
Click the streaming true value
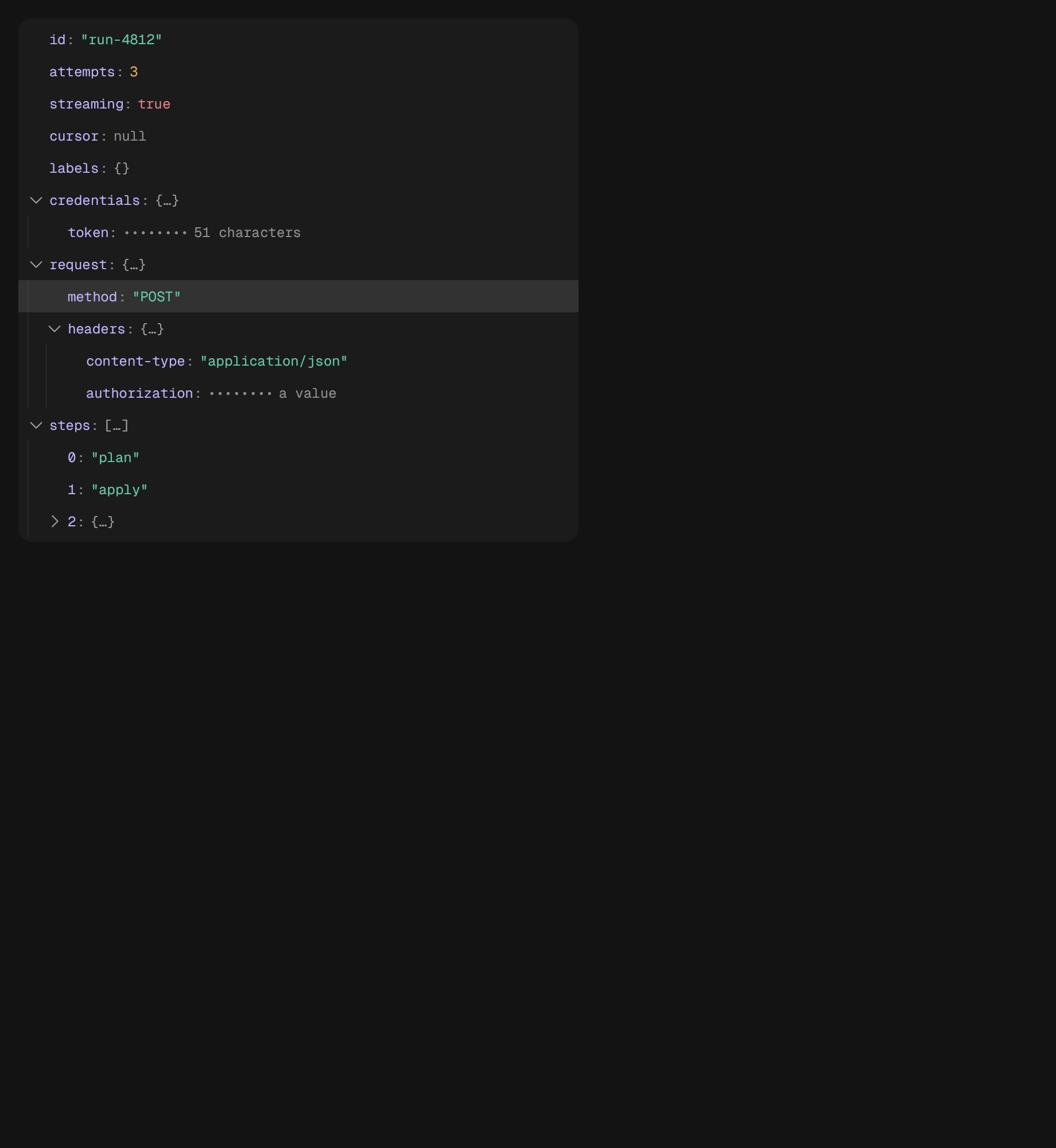coord(154,104)
